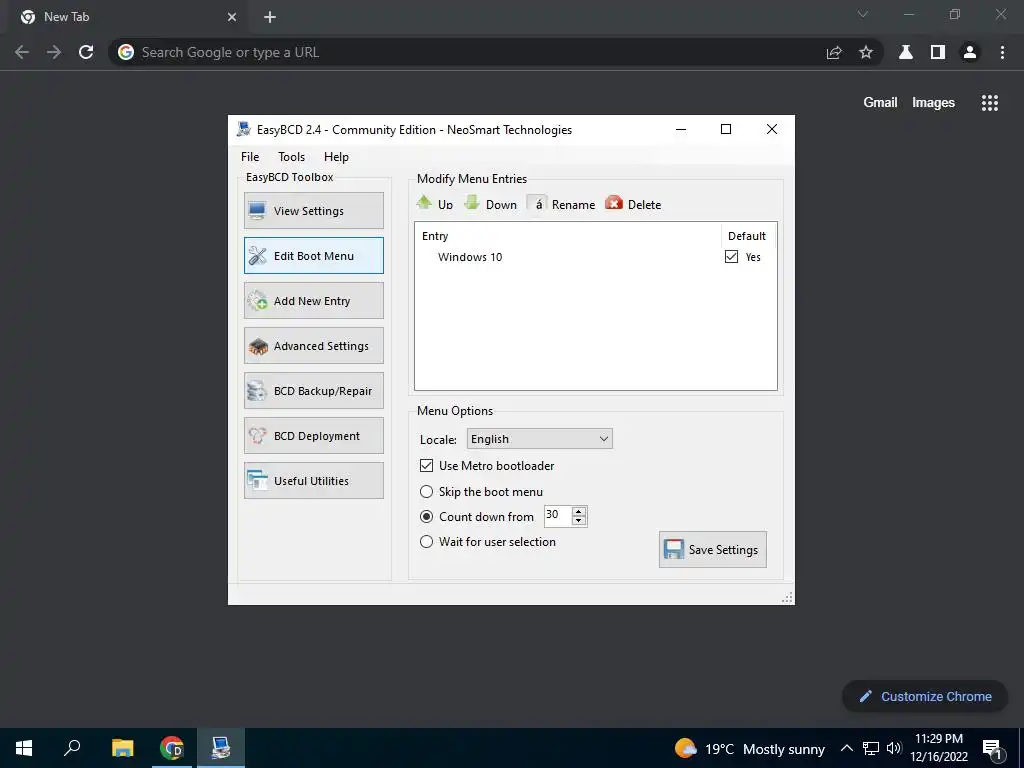Open the Windows Start menu
The height and width of the screenshot is (768, 1024).
pyautogui.click(x=24, y=748)
